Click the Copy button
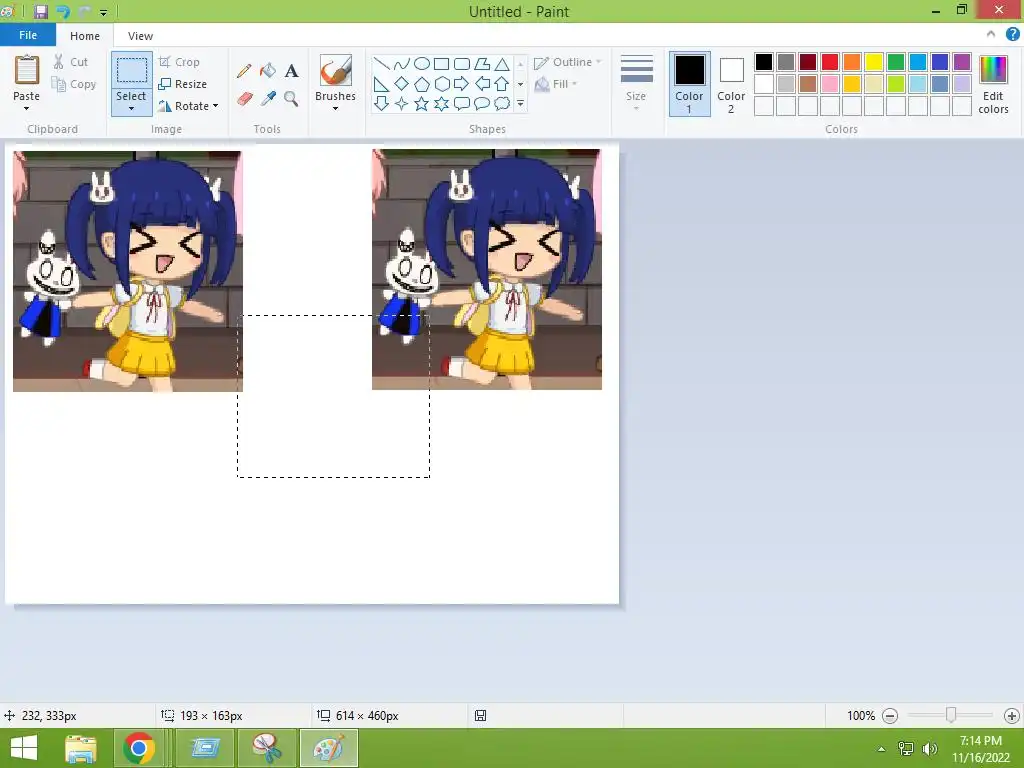 (x=74, y=84)
